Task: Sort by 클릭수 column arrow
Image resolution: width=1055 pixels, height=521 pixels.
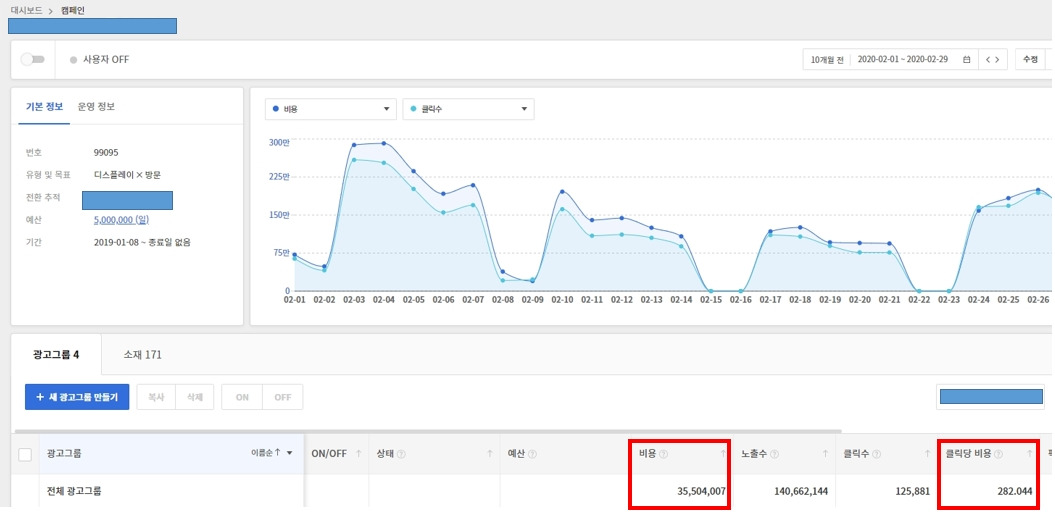Action: coord(927,454)
